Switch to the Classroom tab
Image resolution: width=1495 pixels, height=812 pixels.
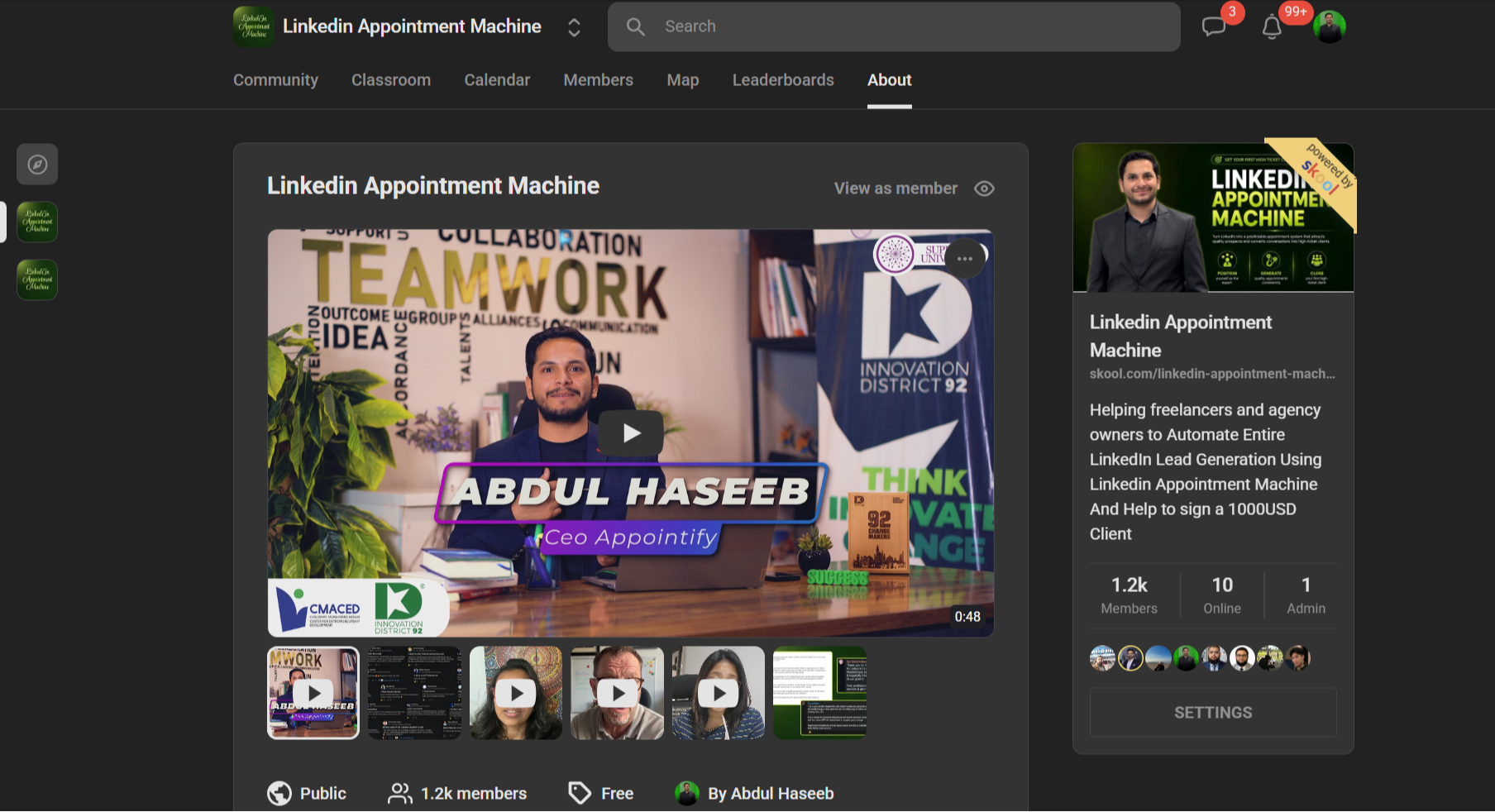391,80
